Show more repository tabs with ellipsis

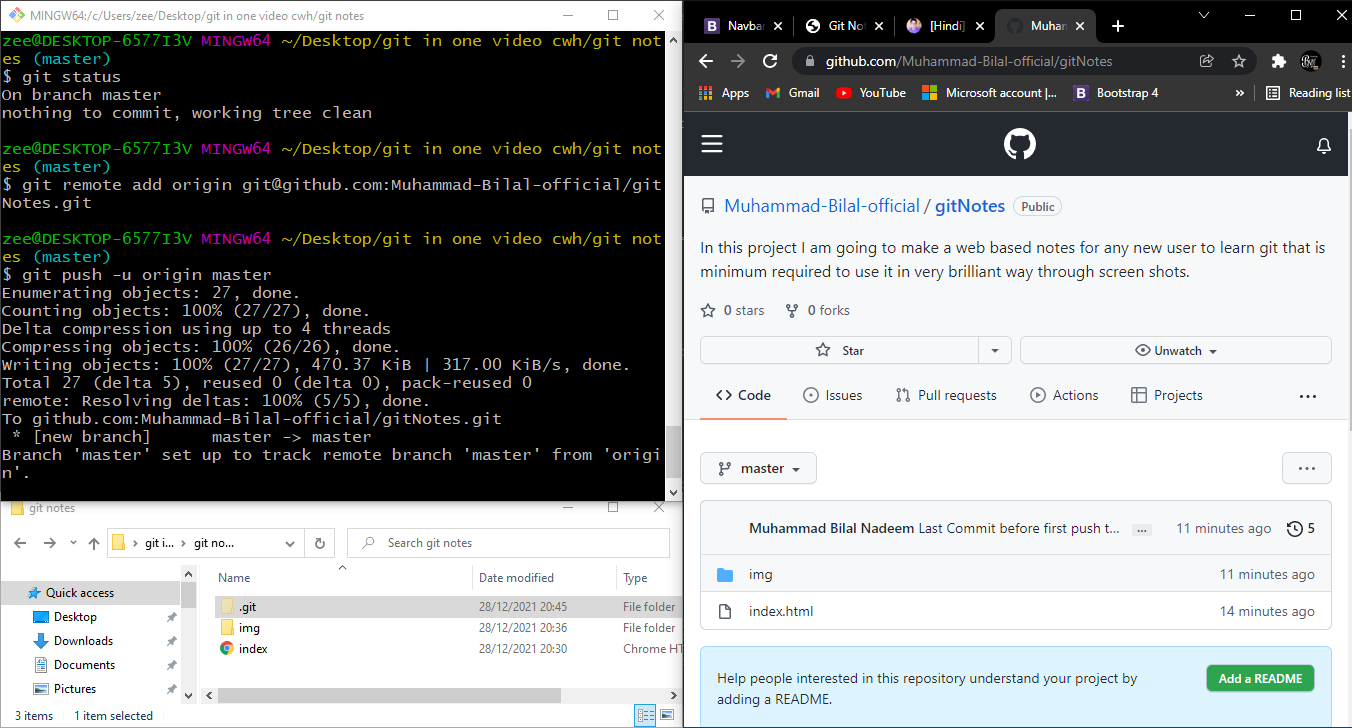coord(1308,396)
